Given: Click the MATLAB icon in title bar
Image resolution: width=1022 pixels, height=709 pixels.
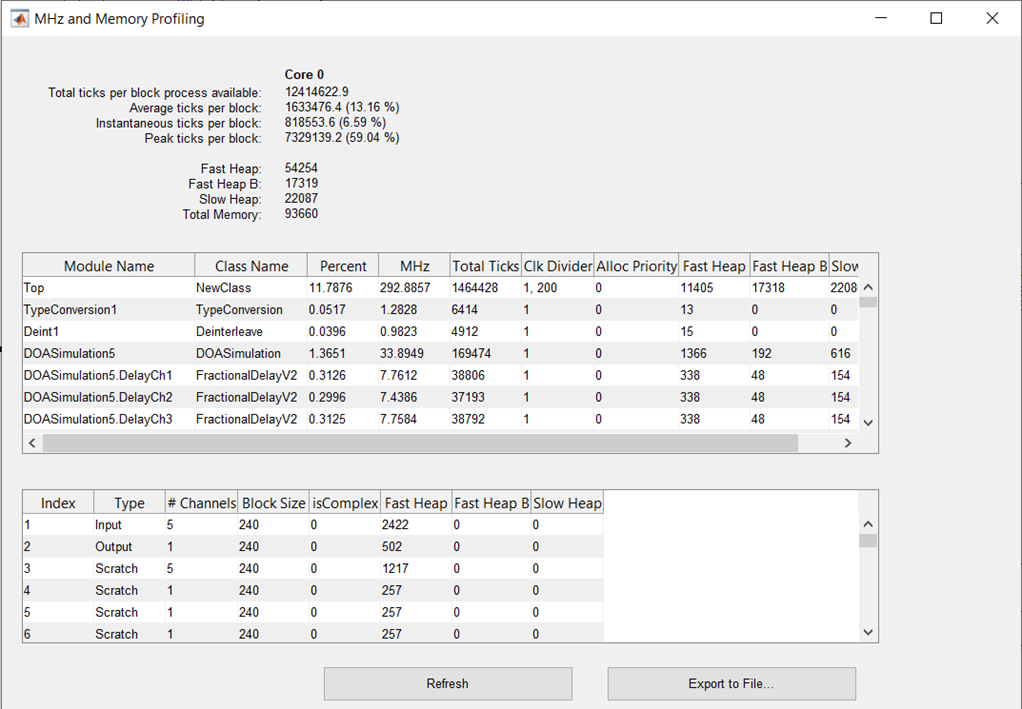Looking at the screenshot, I should point(18,19).
